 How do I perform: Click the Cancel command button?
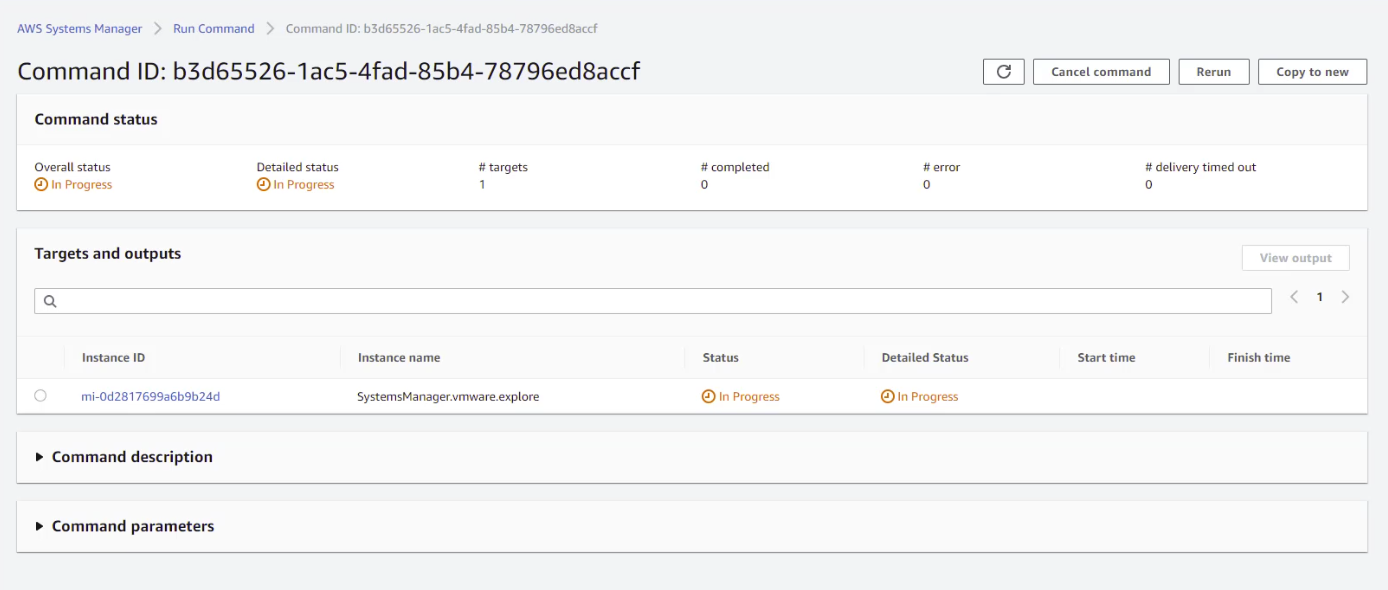point(1100,71)
